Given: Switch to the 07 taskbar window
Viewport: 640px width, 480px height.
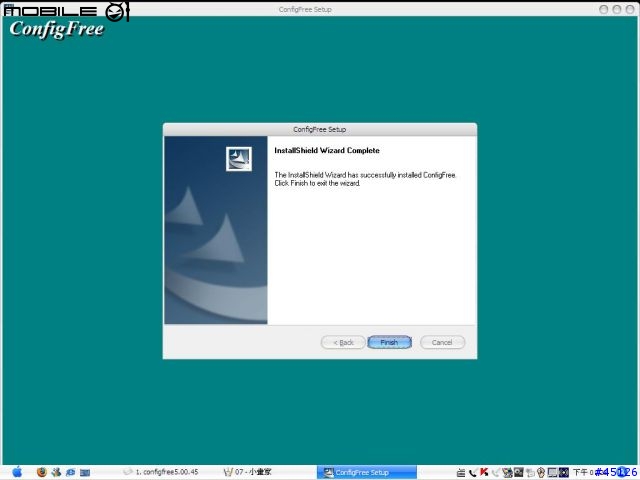Looking at the screenshot, I should pyautogui.click(x=248, y=472).
